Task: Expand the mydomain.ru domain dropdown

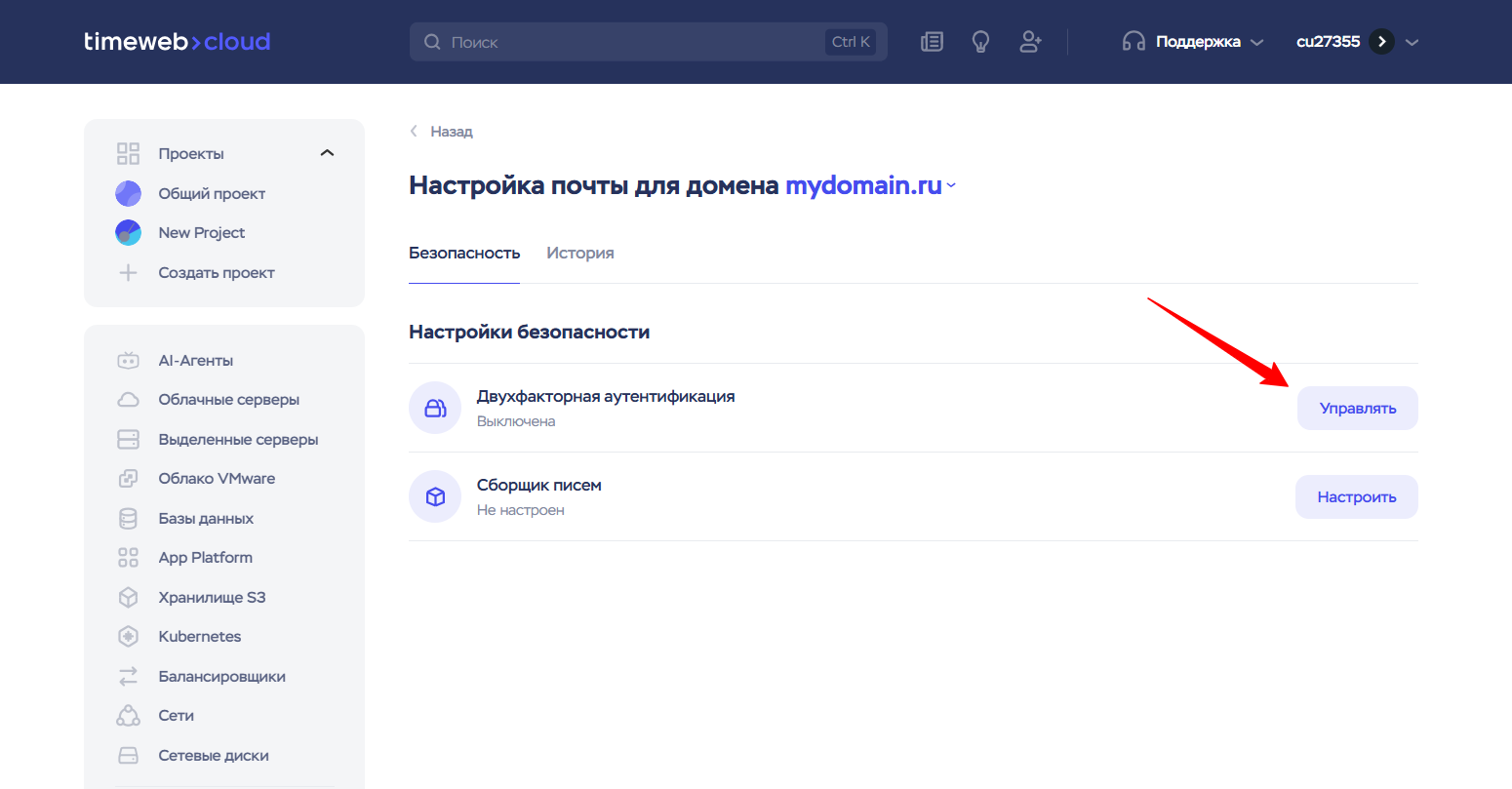Action: tap(951, 186)
